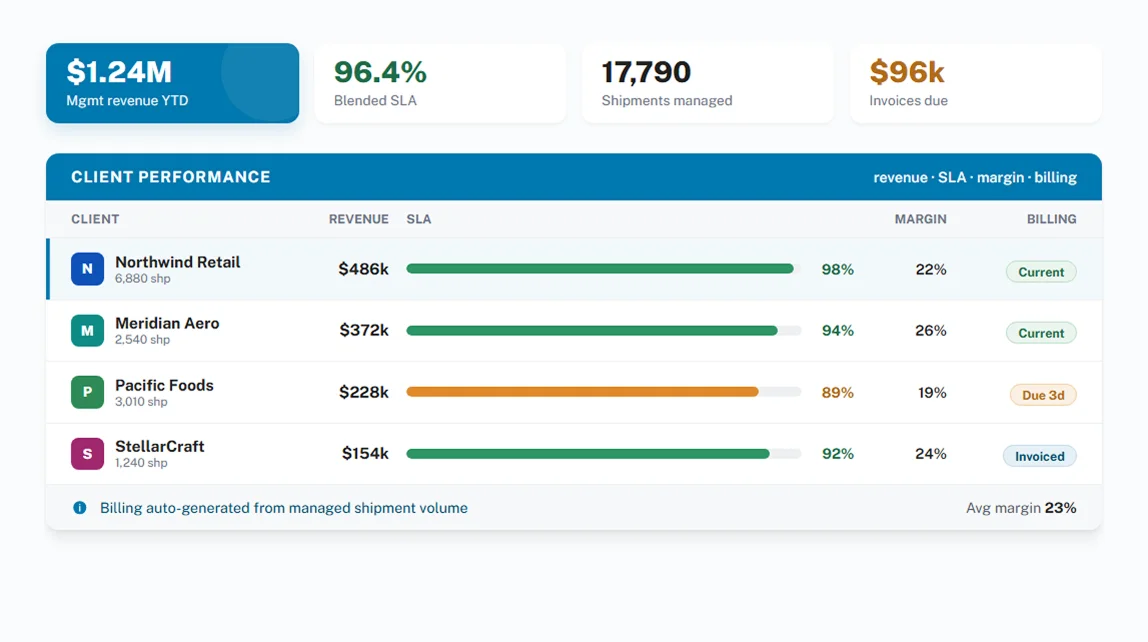Click the 2,540 shp shipment count
This screenshot has width=1148, height=642.
pos(142,340)
